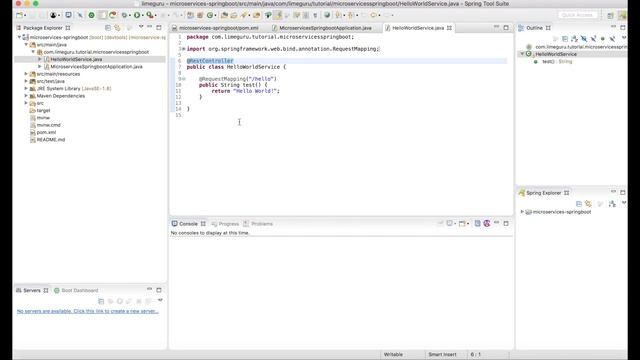Click Display Selected Console icon
The width and height of the screenshot is (640, 360).
[450, 223]
